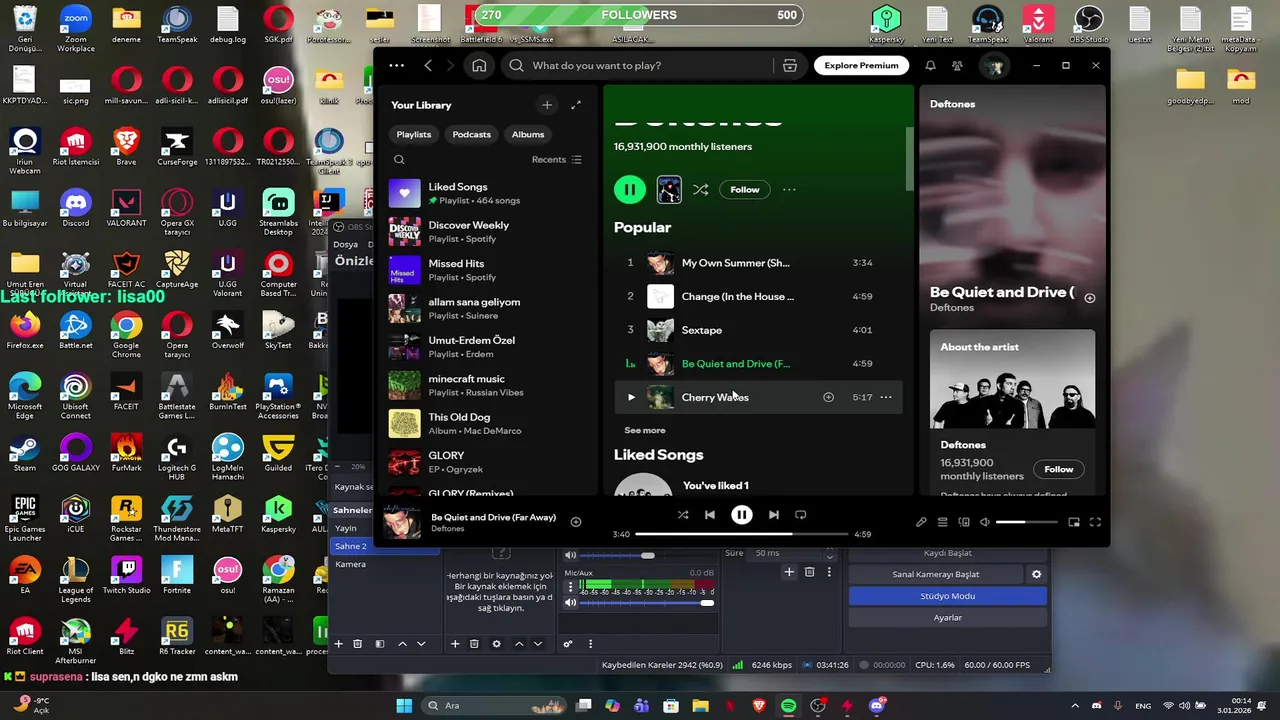Viewport: 1280px width, 720px height.
Task: Open Friend Activity icon
Action: 958,65
